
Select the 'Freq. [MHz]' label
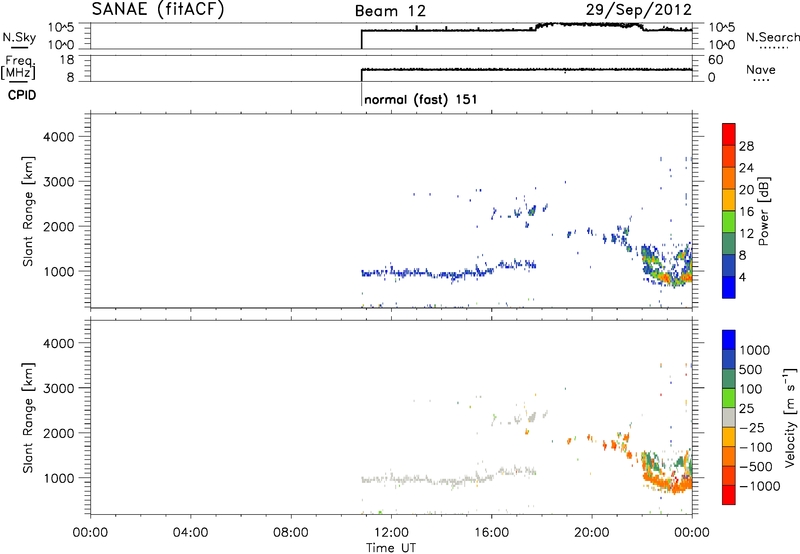[x=18, y=67]
